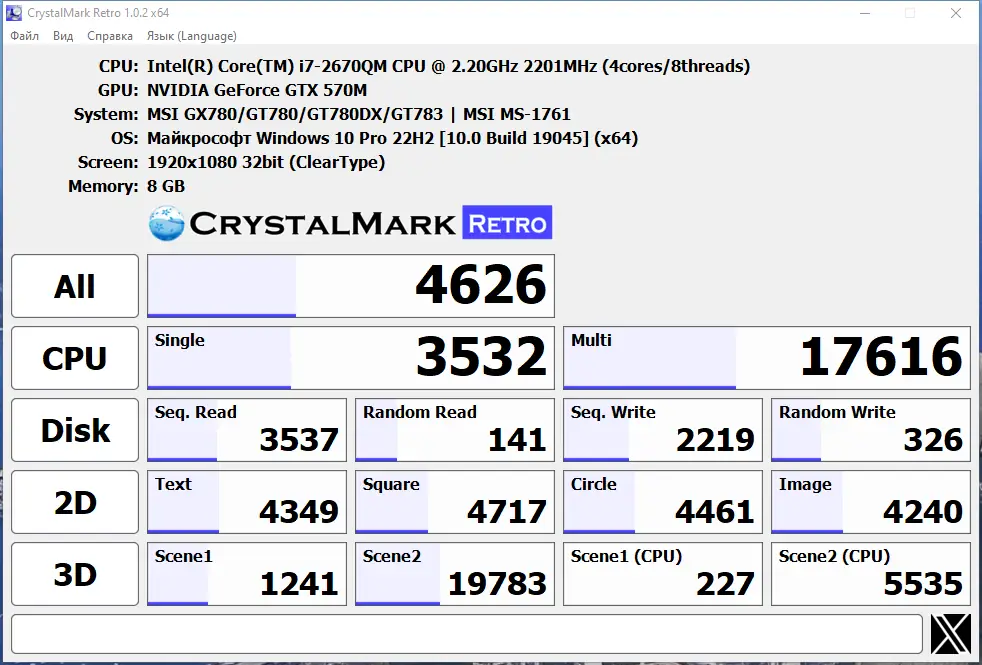Run the 2D benchmark button
This screenshot has width=982, height=665.
tap(75, 502)
